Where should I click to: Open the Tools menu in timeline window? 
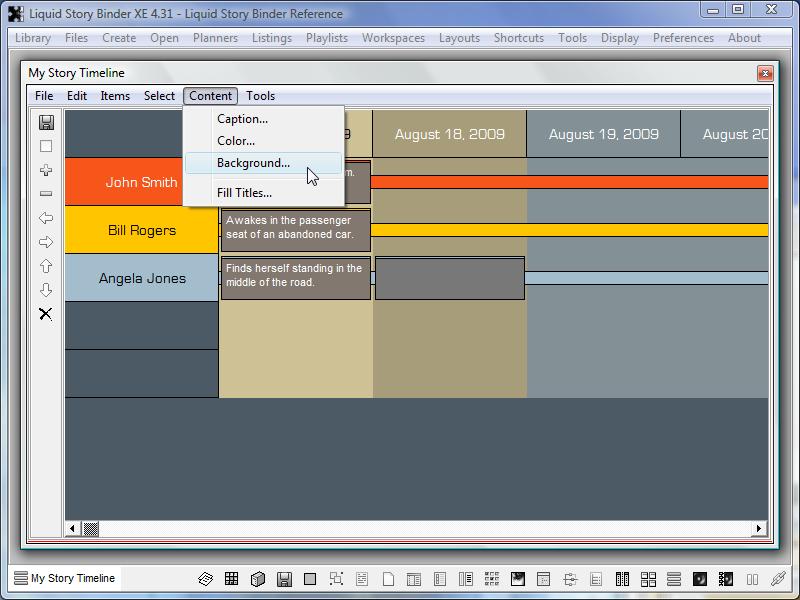[x=260, y=96]
